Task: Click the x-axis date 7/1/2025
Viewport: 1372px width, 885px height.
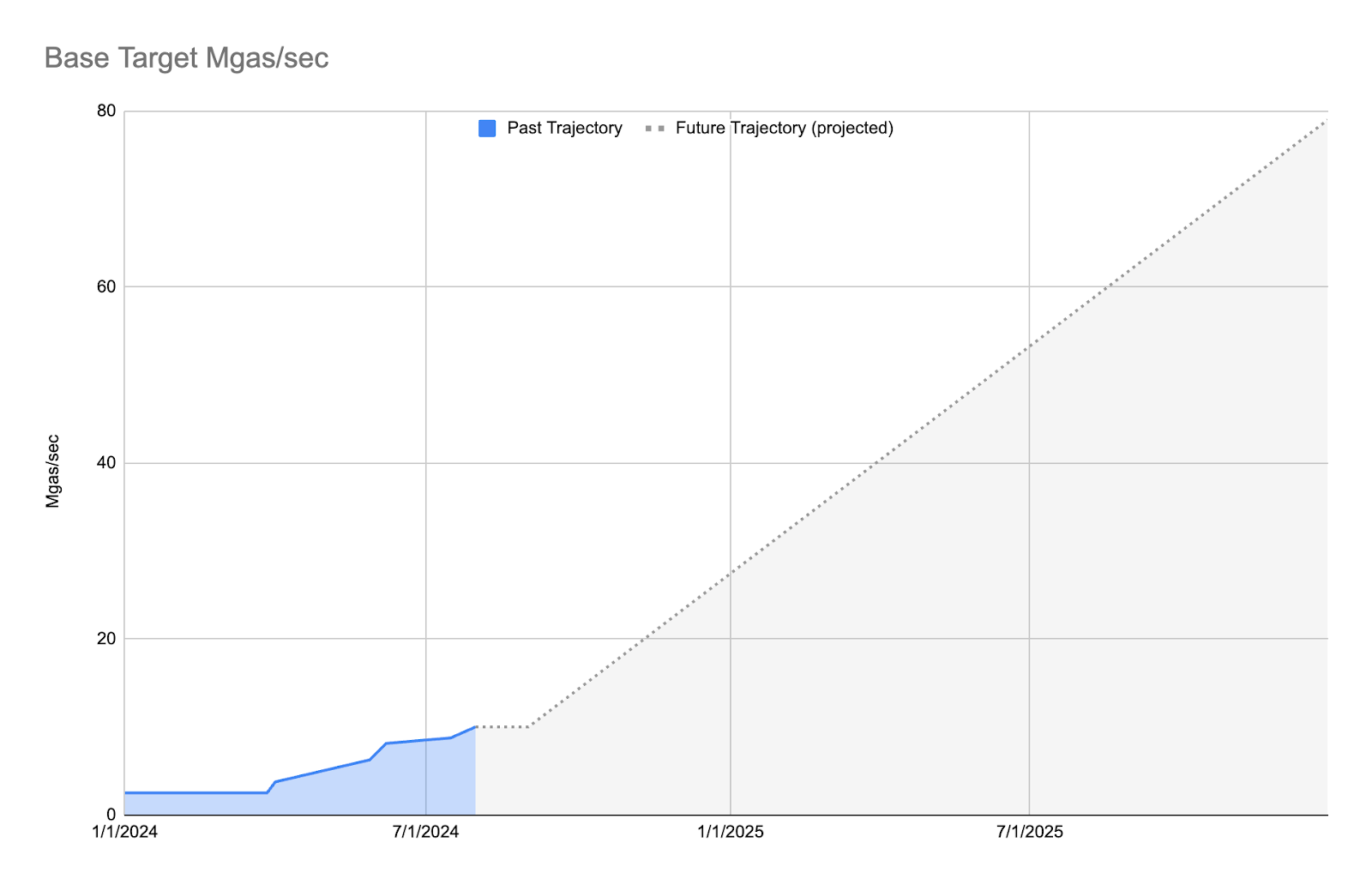Action: tap(1030, 832)
